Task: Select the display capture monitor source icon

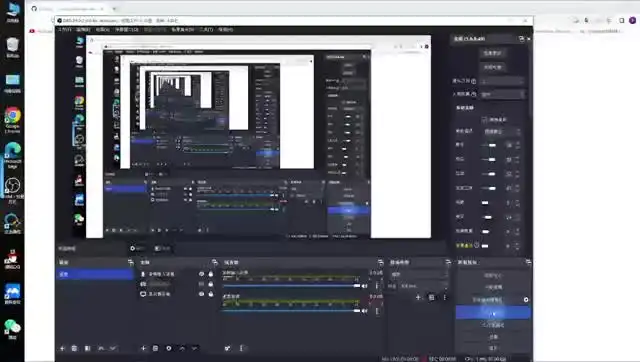Action: point(143,294)
